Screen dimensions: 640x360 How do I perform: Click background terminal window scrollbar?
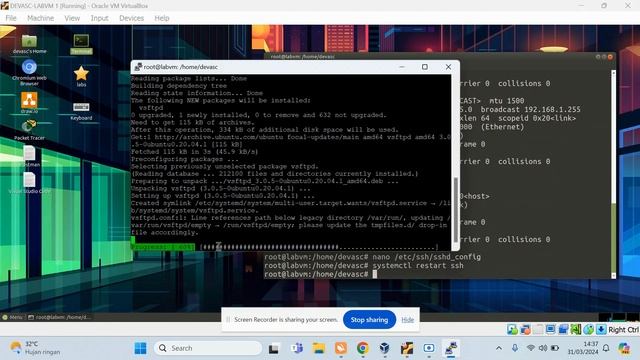(613, 174)
